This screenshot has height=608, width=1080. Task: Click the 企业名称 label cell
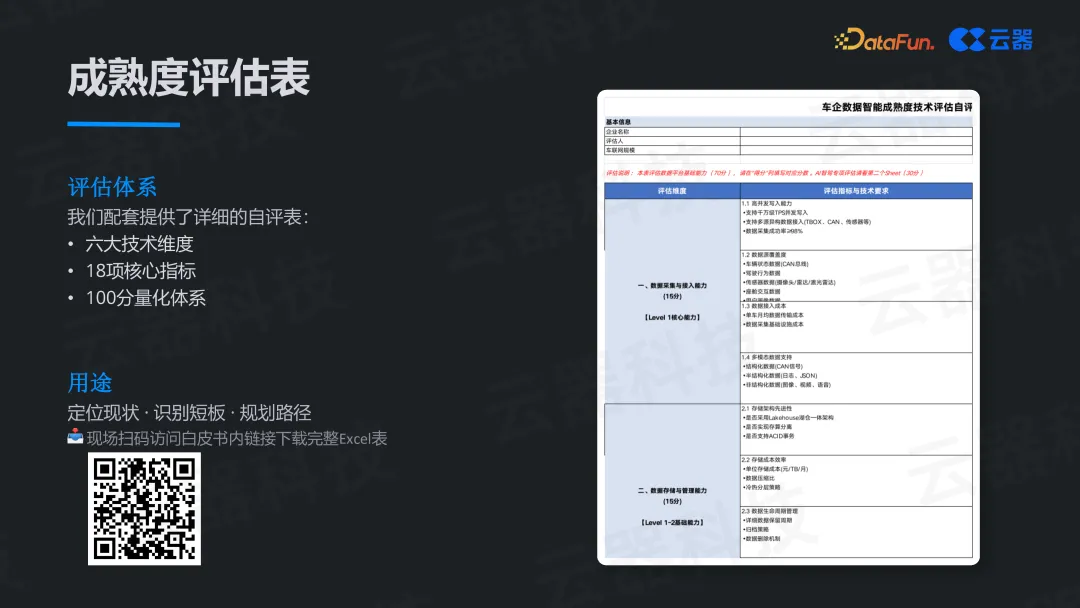pyautogui.click(x=672, y=132)
